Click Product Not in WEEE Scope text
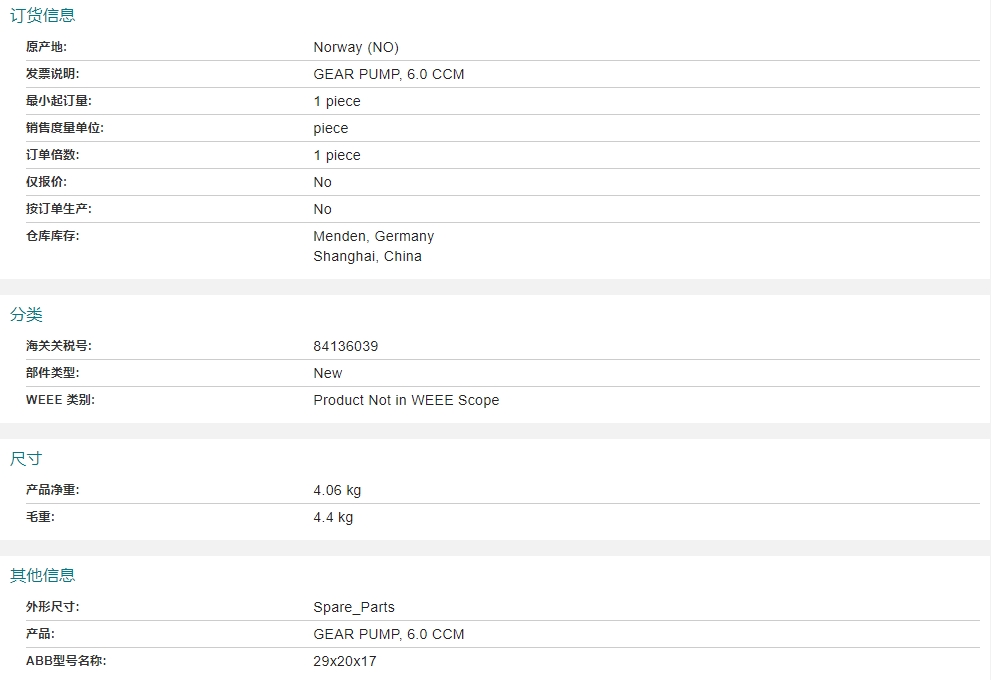Screen dimensions: 991x680 click(406, 400)
